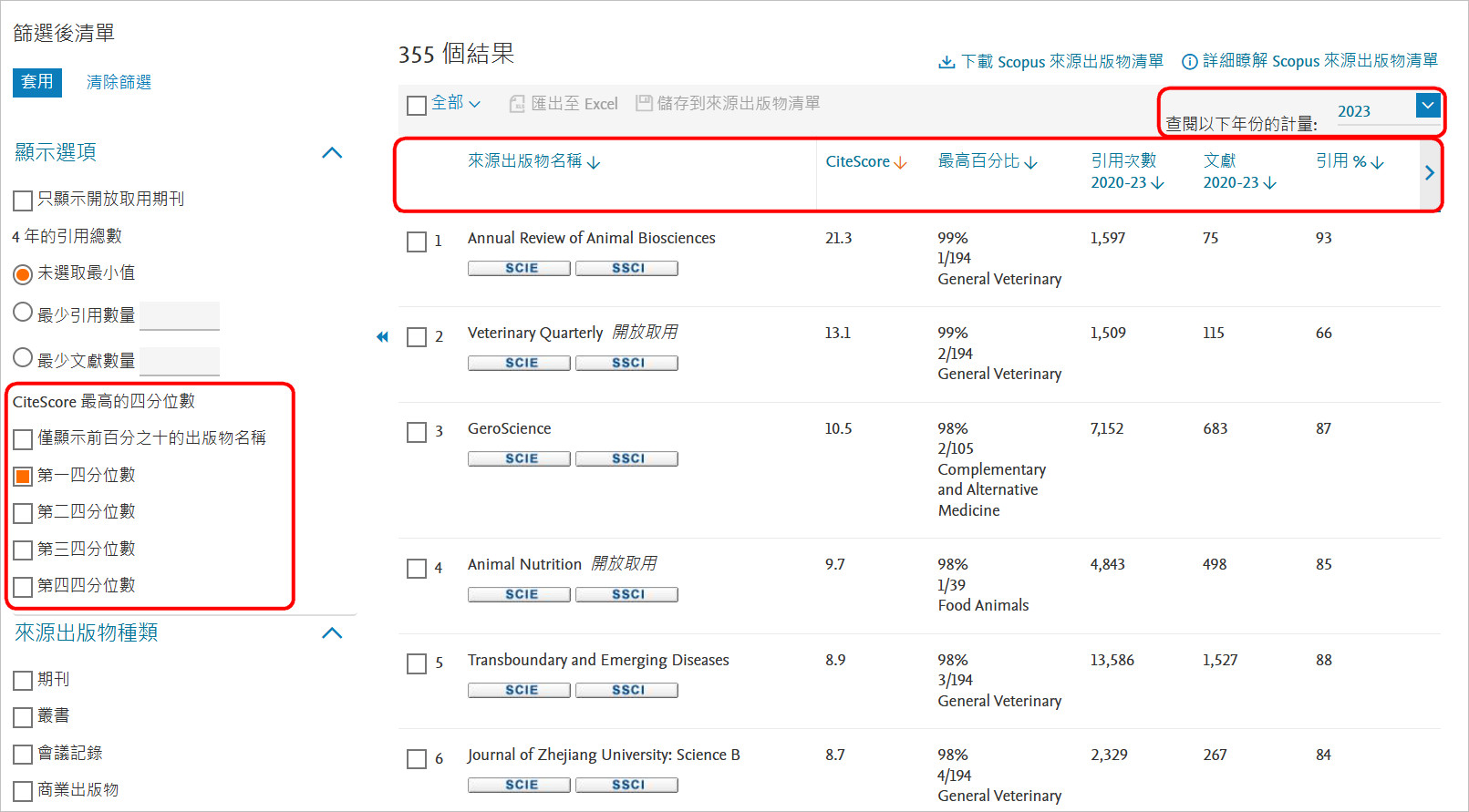Click SSCI badge of Animal Nutrition
This screenshot has width=1469, height=812.
(626, 594)
